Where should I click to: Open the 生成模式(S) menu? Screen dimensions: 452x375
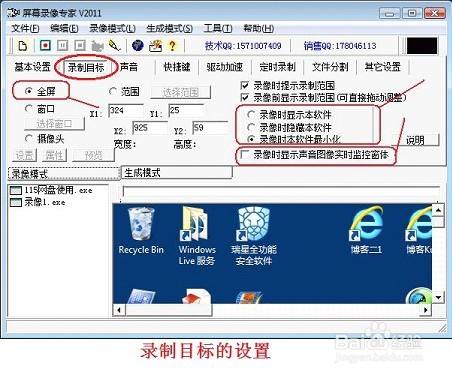click(x=170, y=29)
